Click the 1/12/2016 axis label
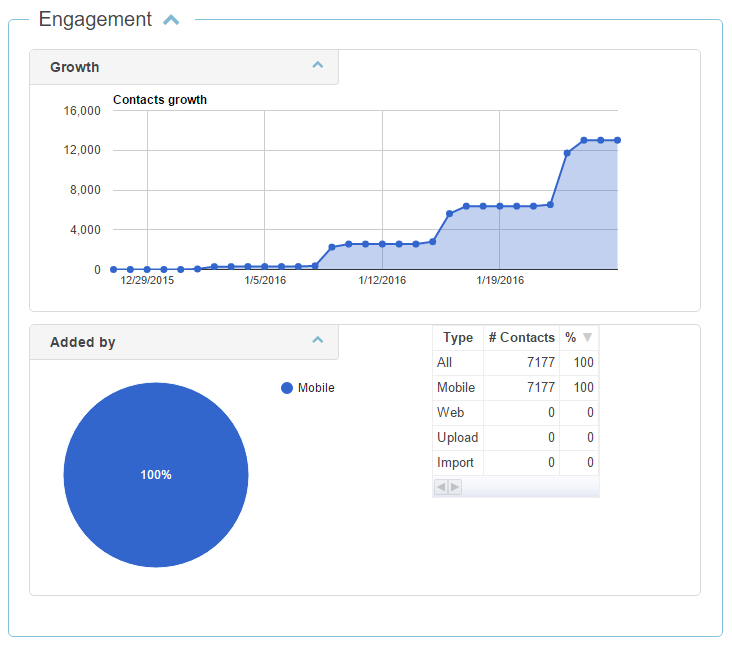The height and width of the screenshot is (649, 732). click(x=382, y=280)
